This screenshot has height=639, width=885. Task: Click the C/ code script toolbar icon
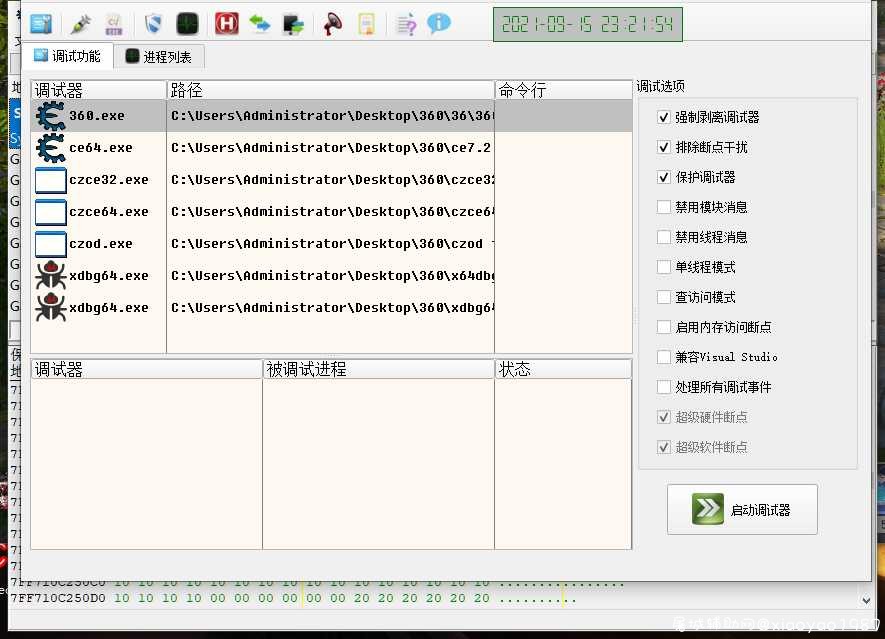(x=114, y=24)
